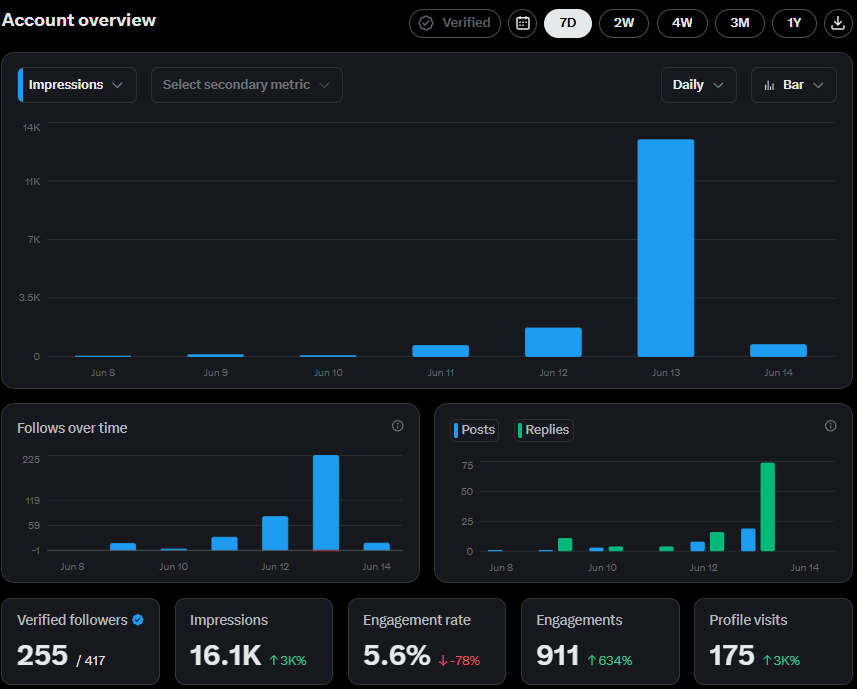Image resolution: width=857 pixels, height=689 pixels.
Task: Click the -78% engagement rate change
Action: [459, 661]
